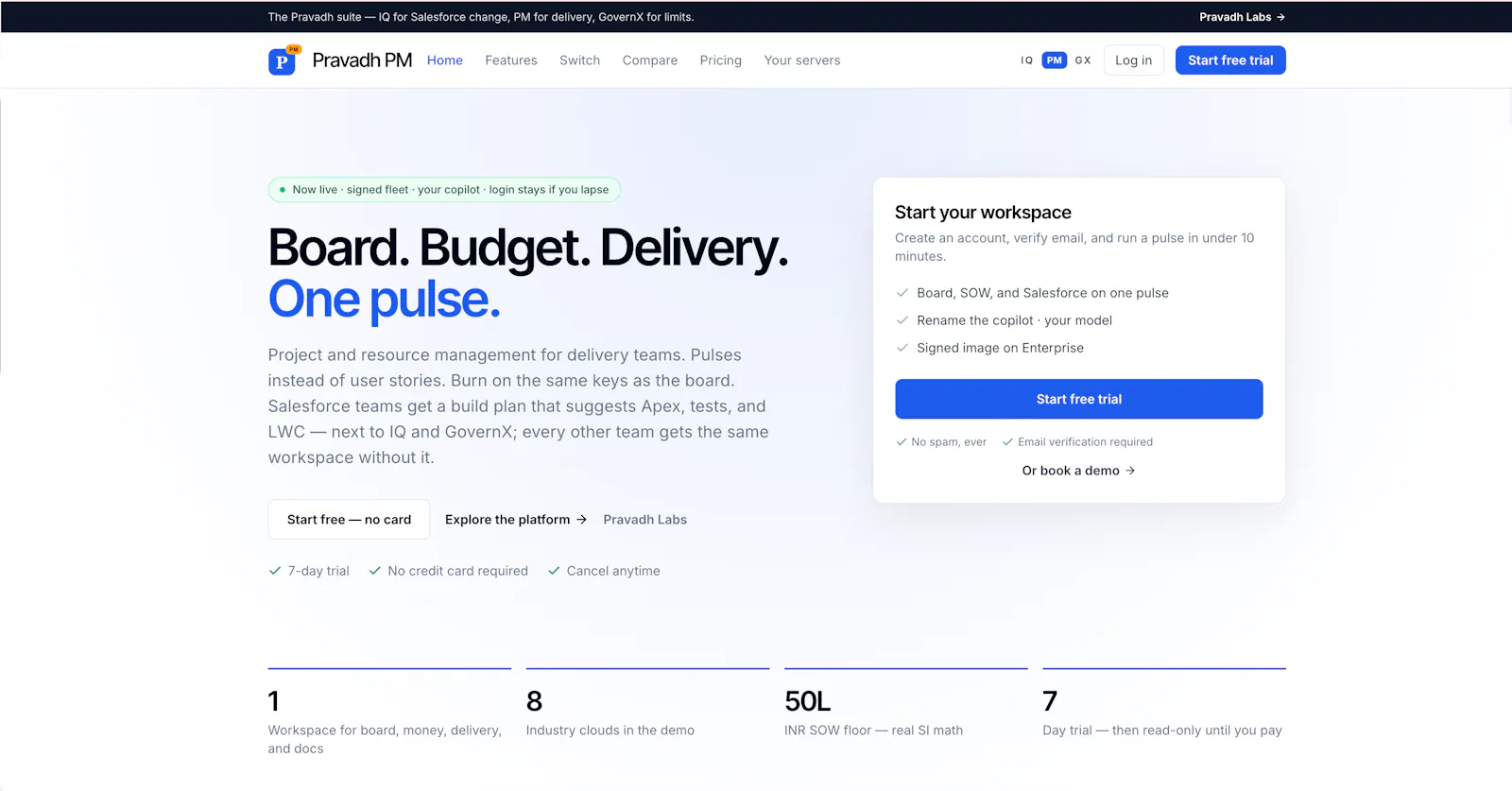
Task: Click the "No credit card required" text
Action: coord(457,571)
